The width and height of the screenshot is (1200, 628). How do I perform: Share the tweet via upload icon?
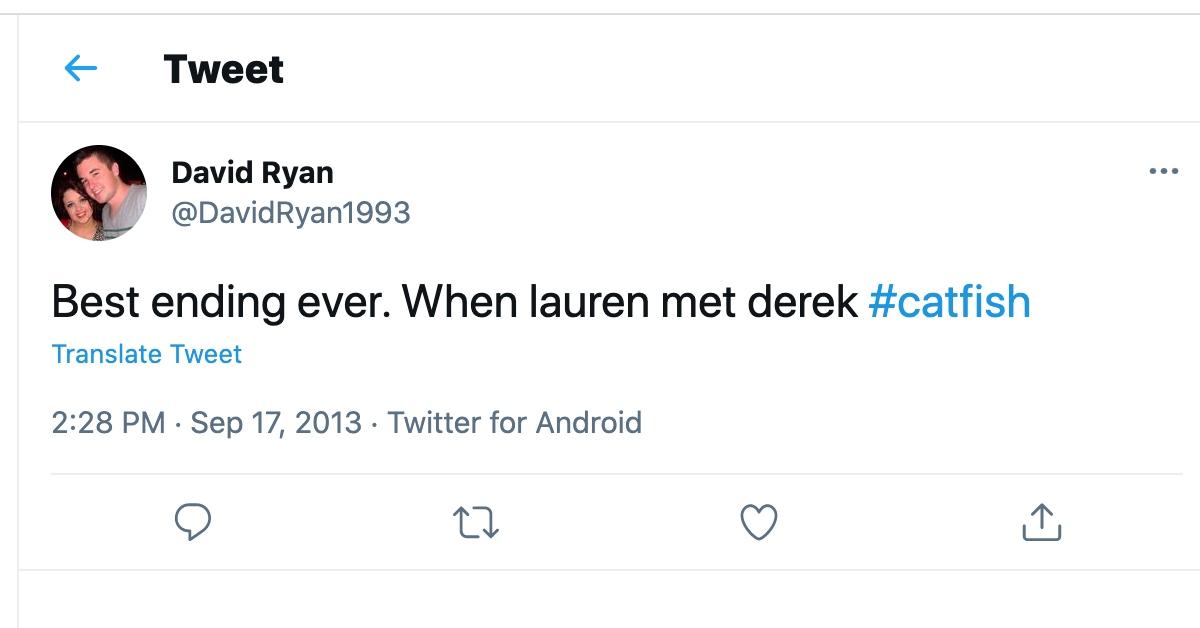(1041, 521)
